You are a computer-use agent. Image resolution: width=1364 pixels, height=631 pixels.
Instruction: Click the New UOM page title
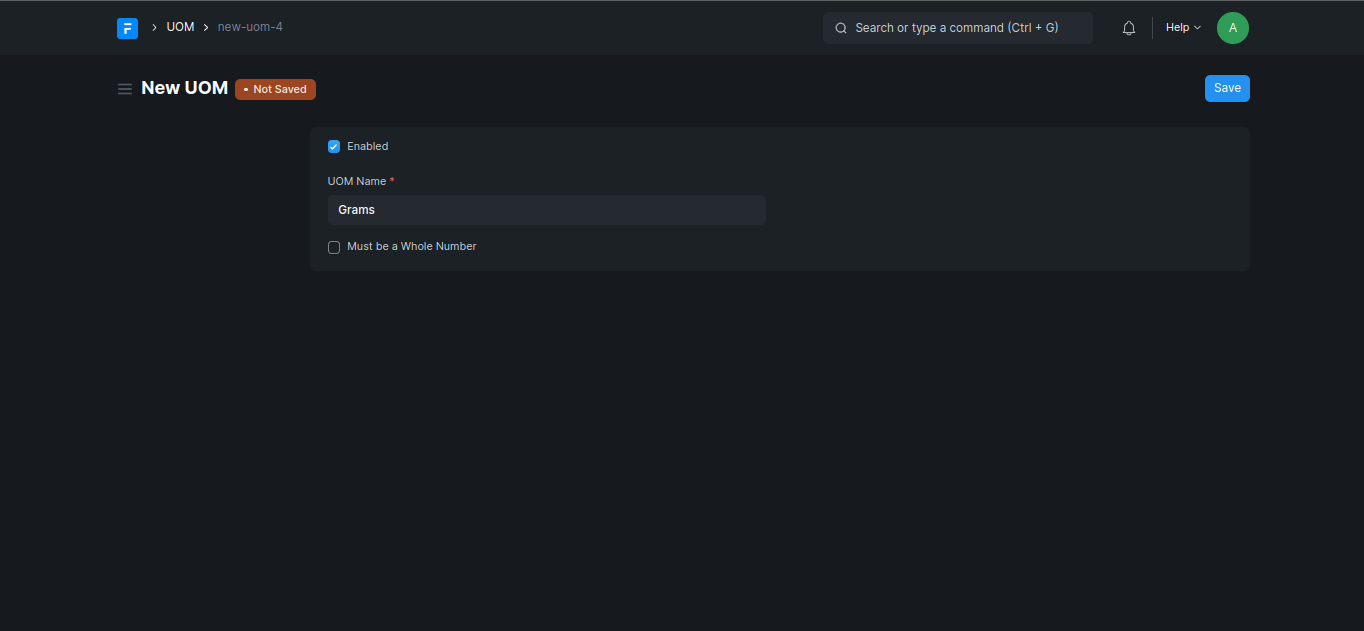coord(184,88)
